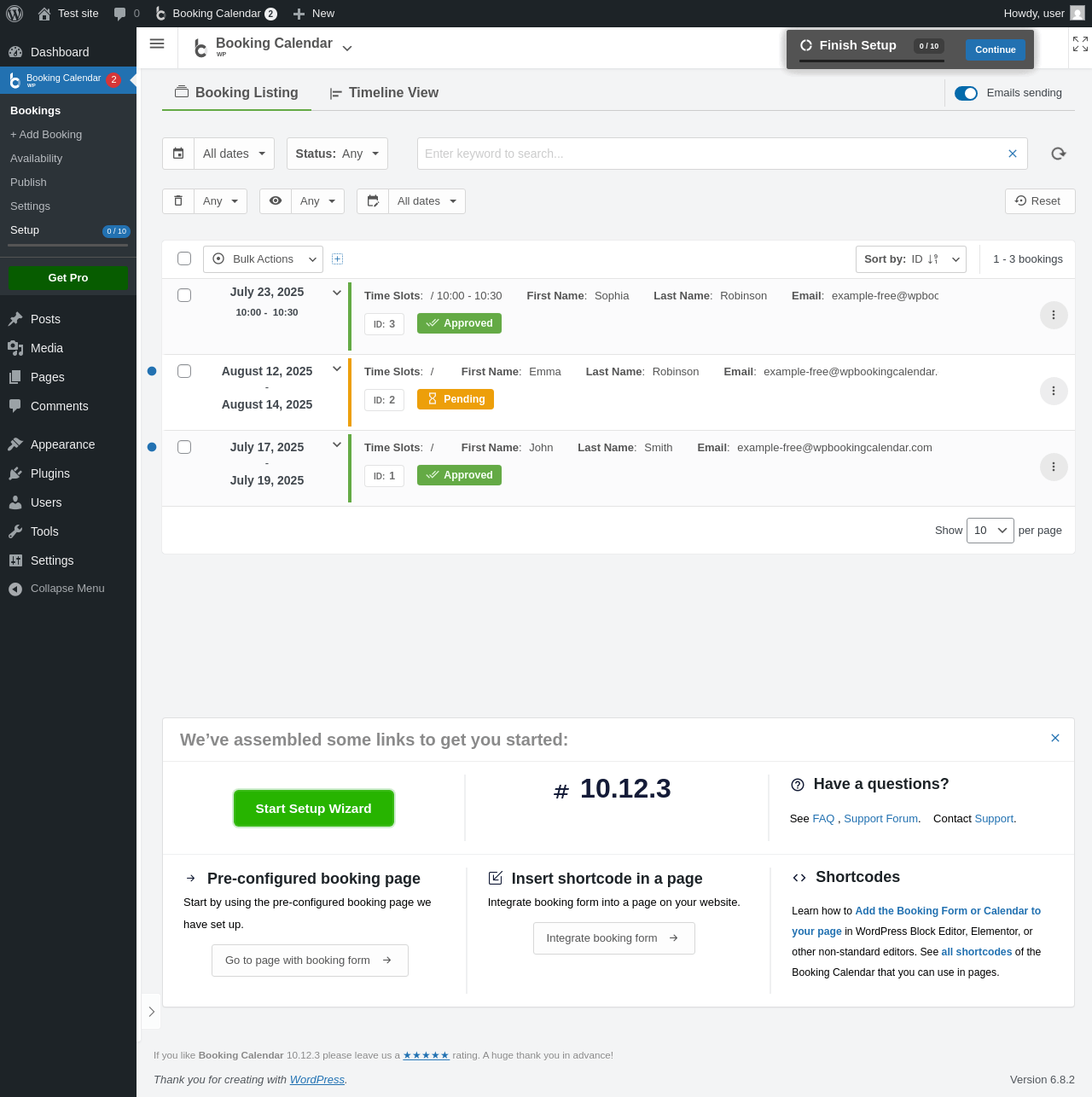Viewport: 1092px width, 1097px height.
Task: Toggle the Emails sending switch
Action: pos(966,93)
